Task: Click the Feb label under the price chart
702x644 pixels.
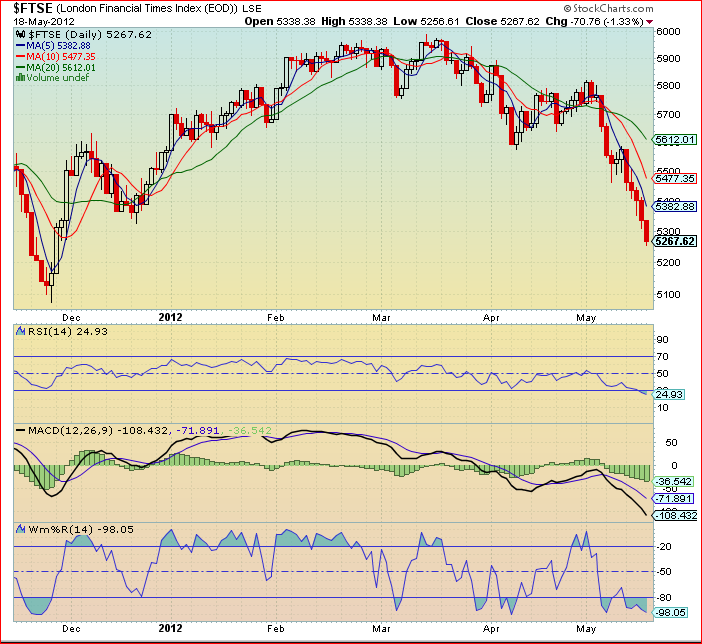Action: [276, 318]
